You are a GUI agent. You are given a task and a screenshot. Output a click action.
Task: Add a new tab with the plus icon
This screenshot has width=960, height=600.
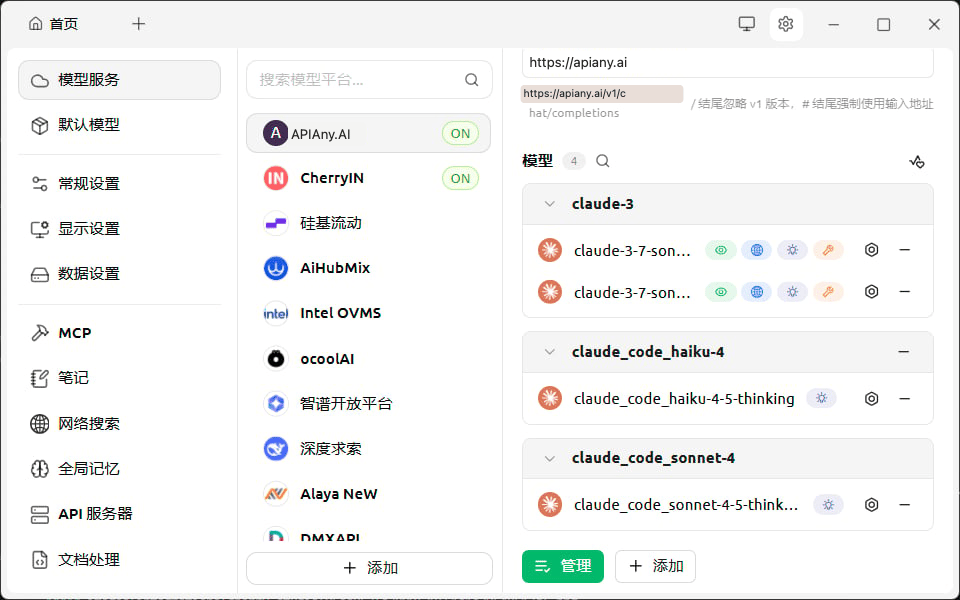tap(139, 24)
